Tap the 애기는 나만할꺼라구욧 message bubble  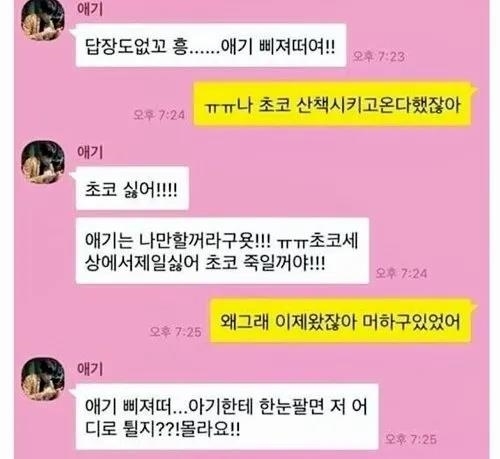(x=222, y=251)
